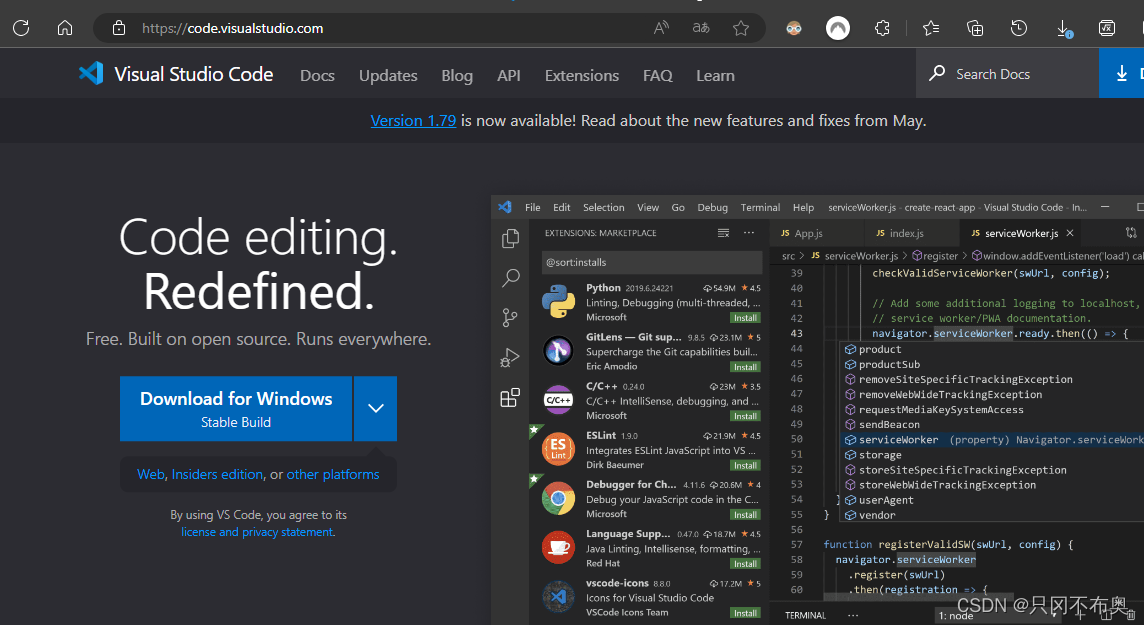Open Learn in site navigation
The image size is (1144, 625).
(715, 75)
